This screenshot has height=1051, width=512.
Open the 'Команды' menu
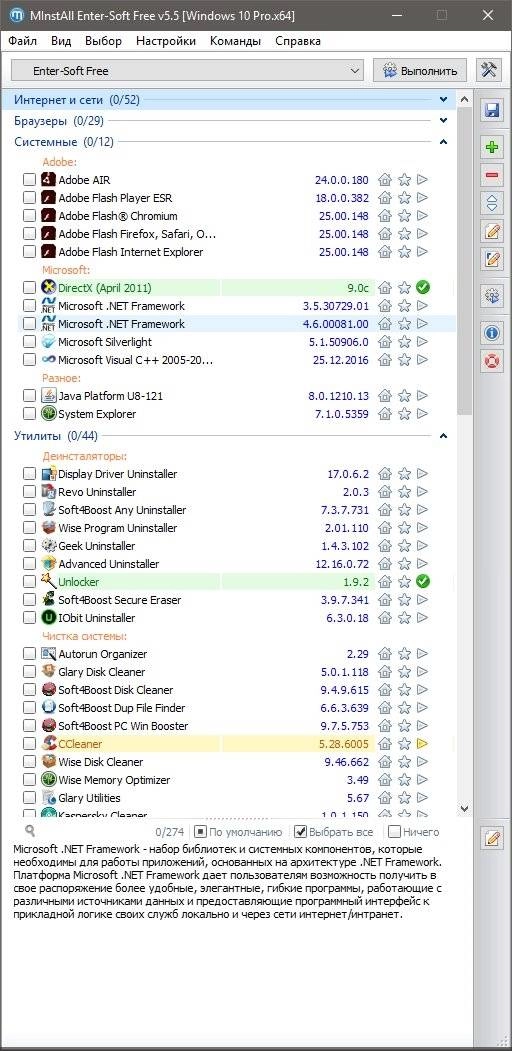point(235,41)
